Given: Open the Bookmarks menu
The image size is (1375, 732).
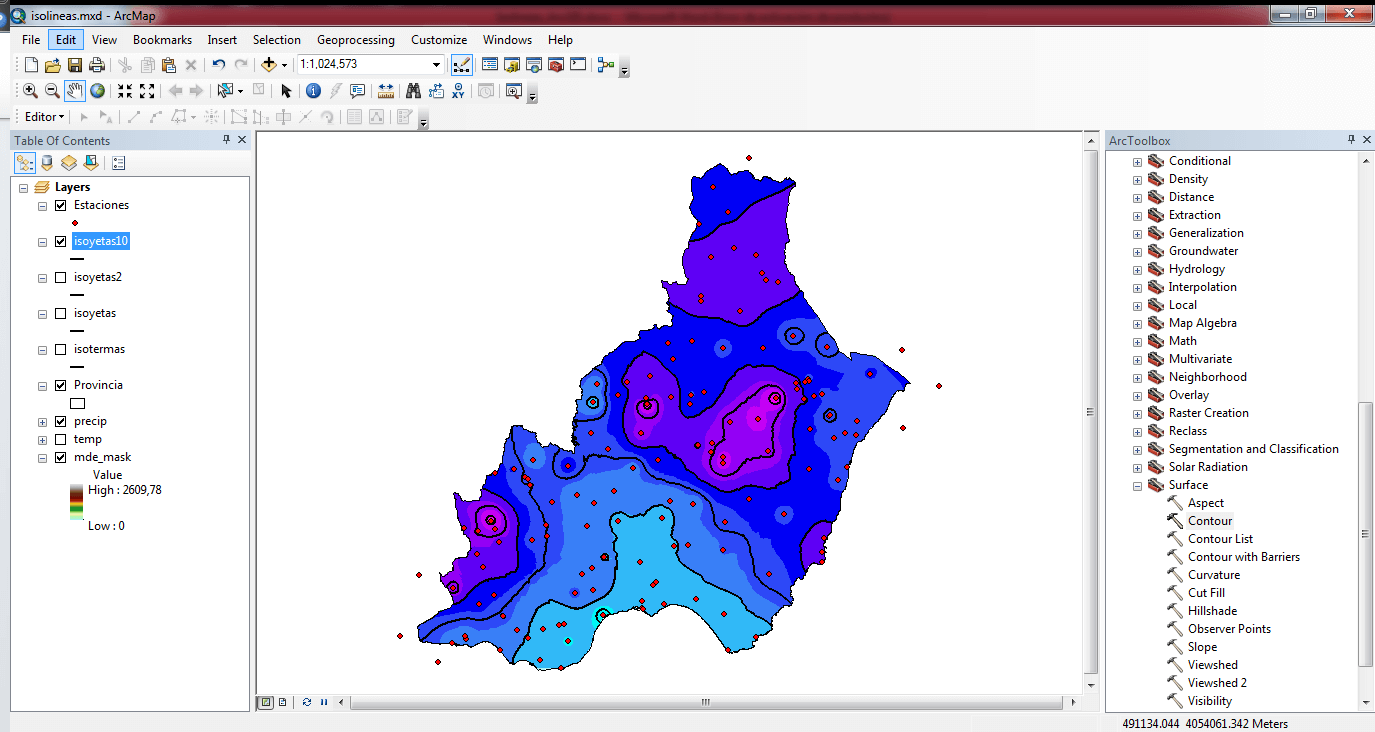Looking at the screenshot, I should pos(162,40).
